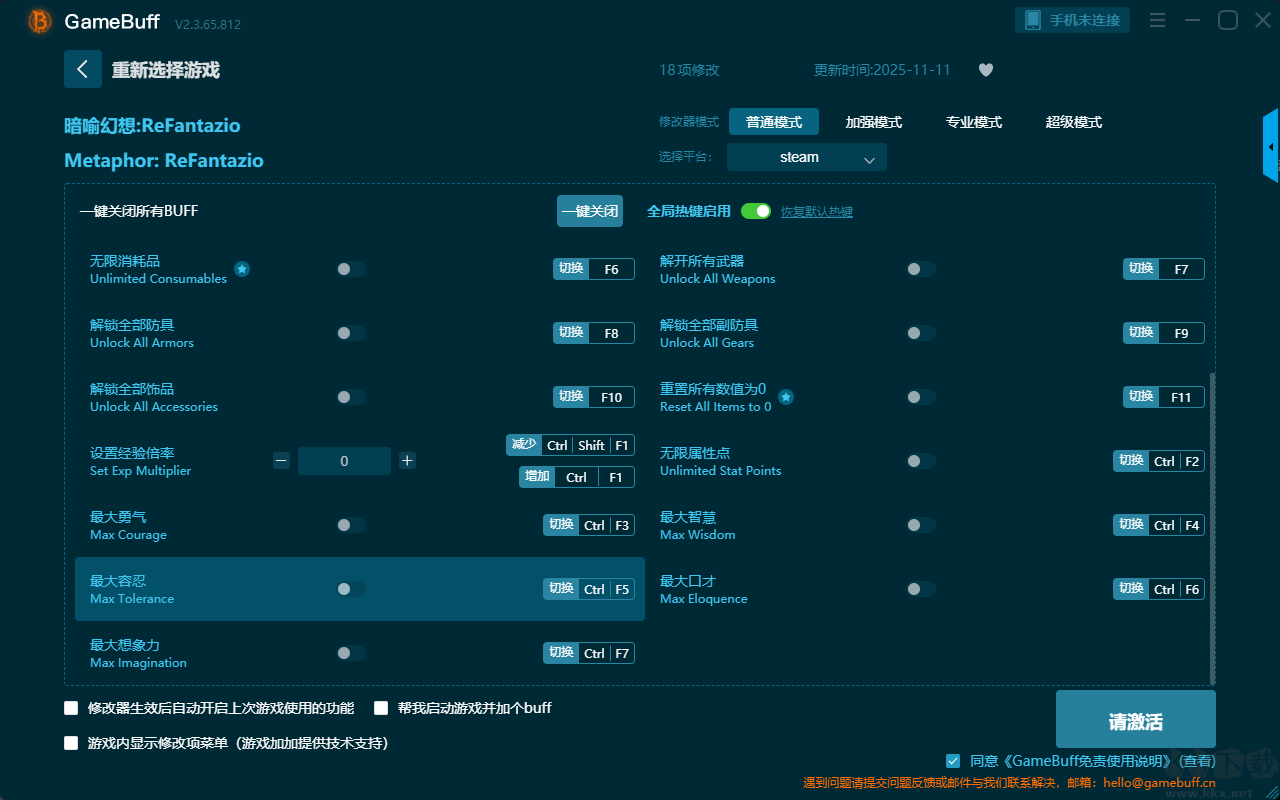
Task: Click the V2.3.65.812 version text
Action: (x=208, y=24)
